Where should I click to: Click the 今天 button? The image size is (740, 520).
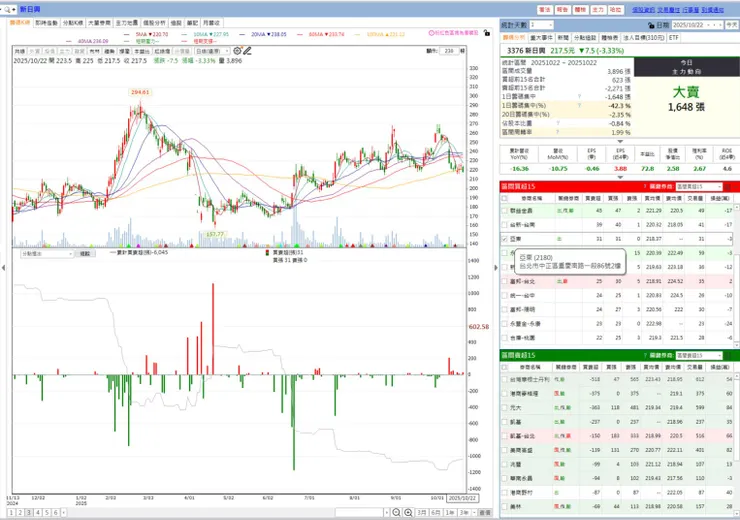732,25
